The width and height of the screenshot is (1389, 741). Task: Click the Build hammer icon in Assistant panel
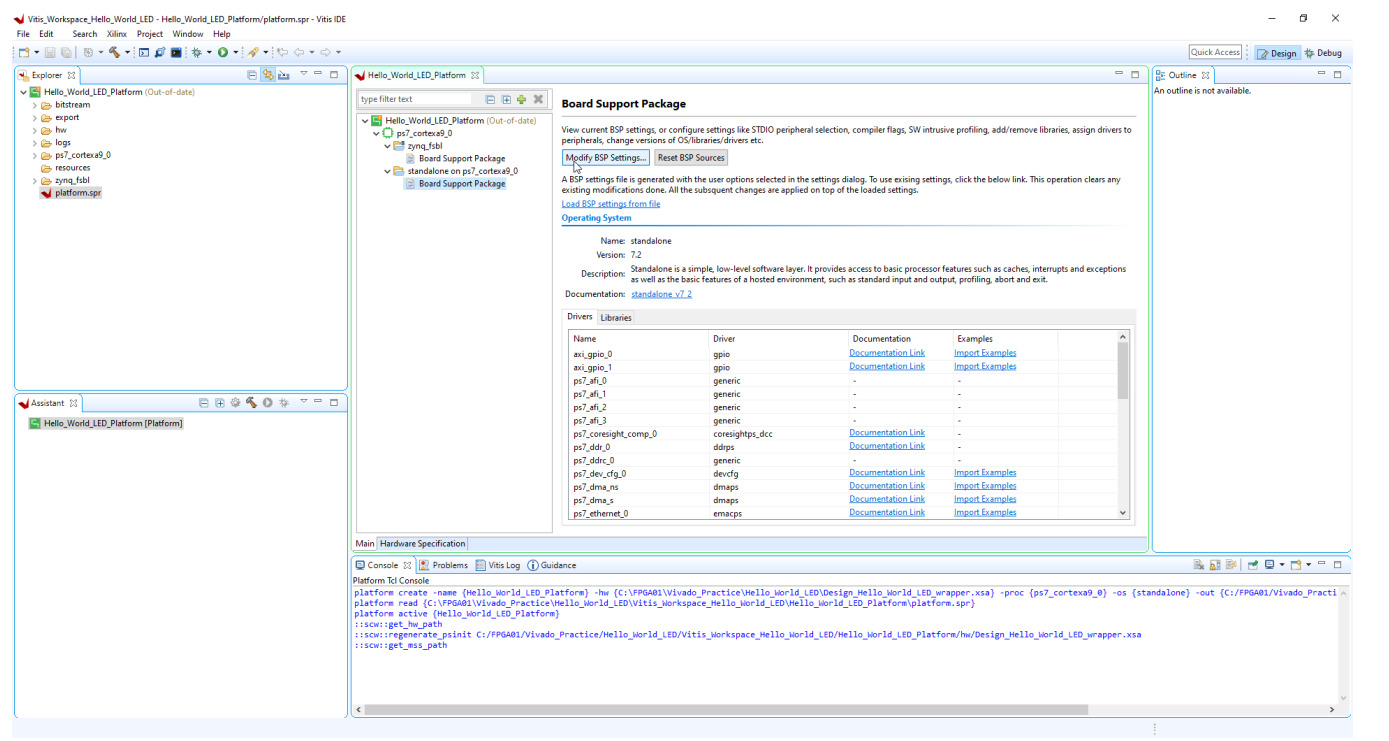(x=251, y=403)
